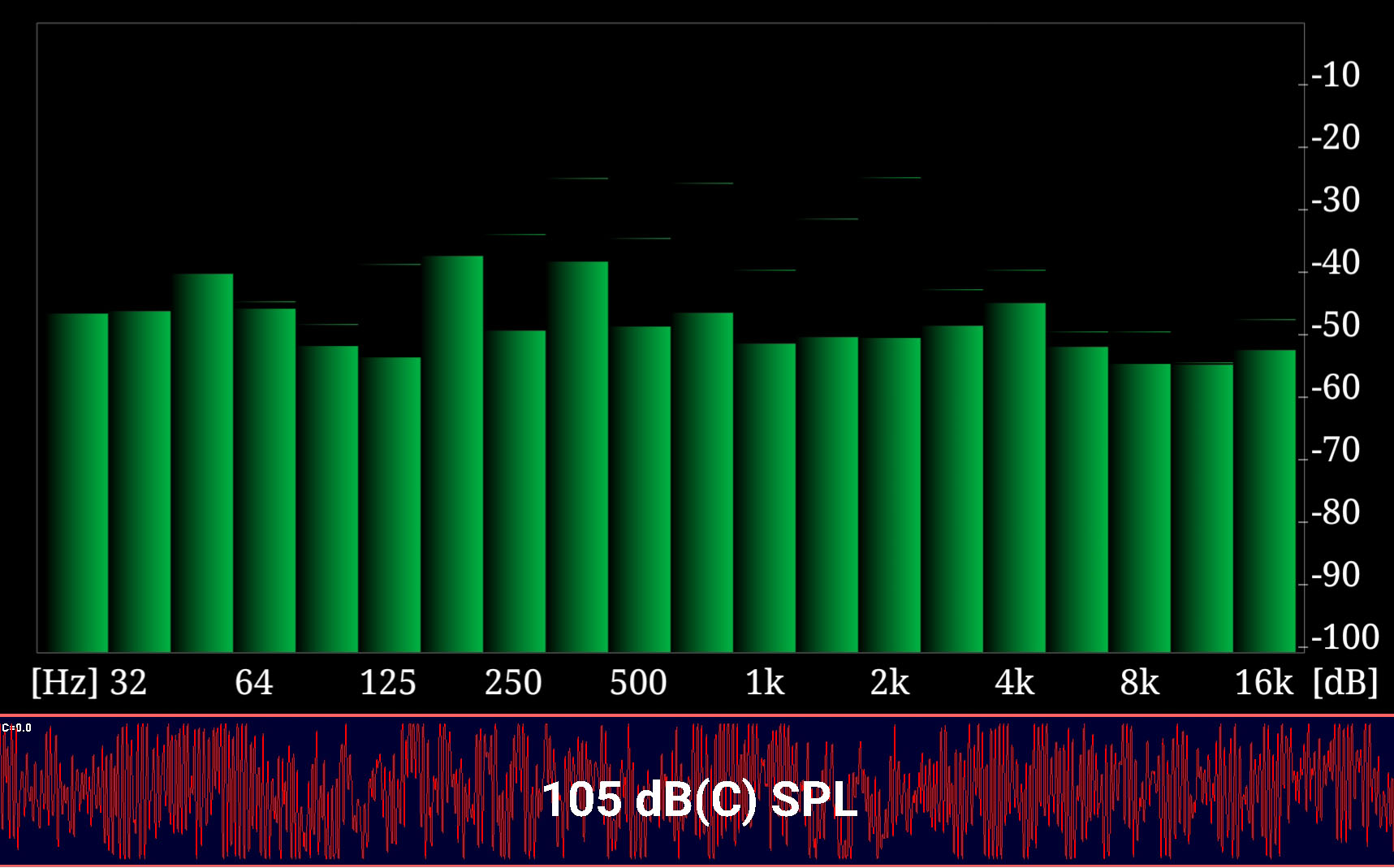Click the C+0.0 calibration label
This screenshot has width=1394, height=868.
tap(17, 728)
